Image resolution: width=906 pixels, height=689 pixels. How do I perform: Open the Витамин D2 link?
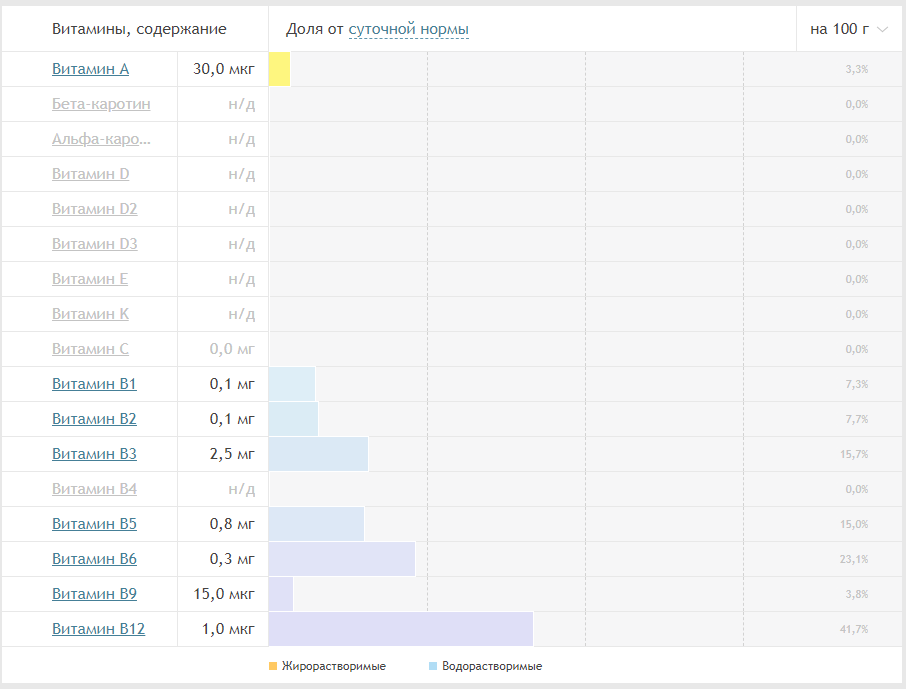tap(94, 209)
